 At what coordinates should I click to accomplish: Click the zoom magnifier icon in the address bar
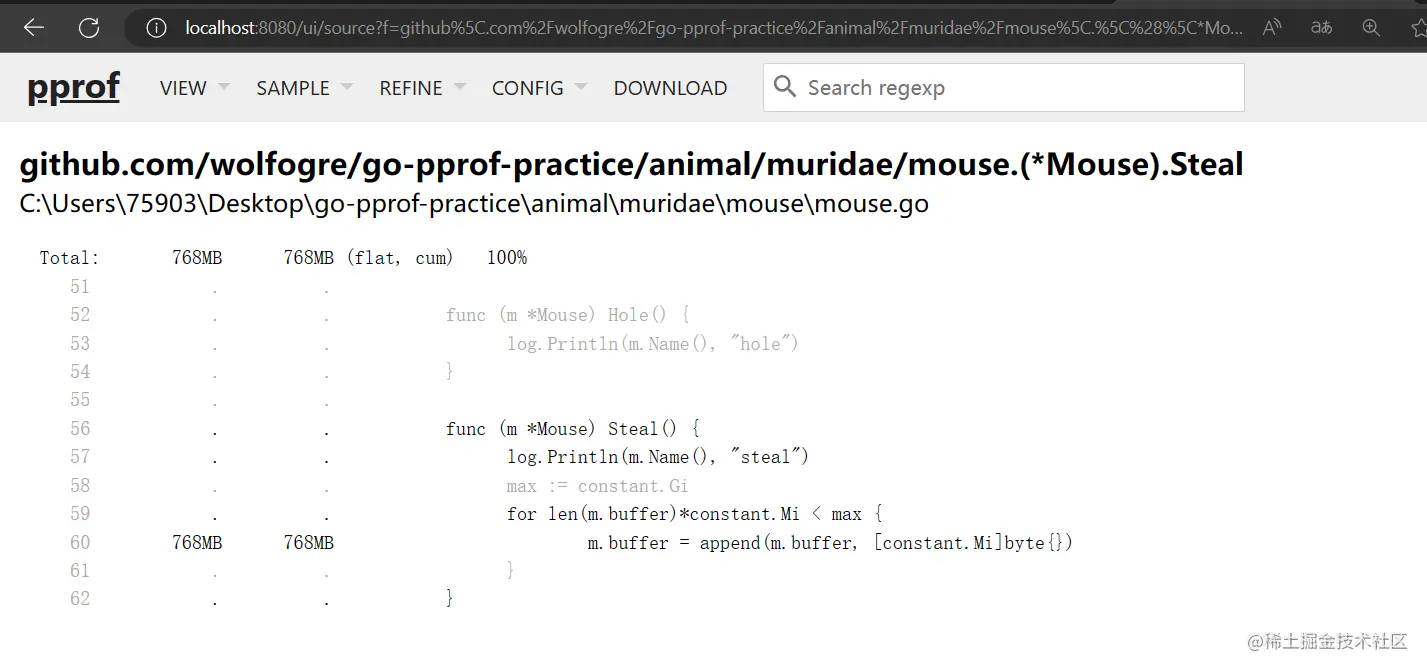point(1370,27)
